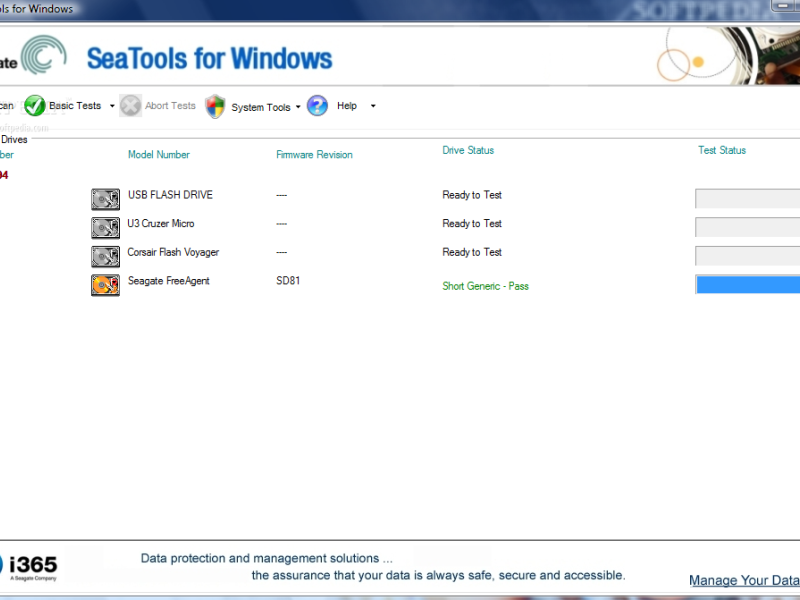Open the Basic Tests menu
The image size is (800, 600).
(x=75, y=106)
